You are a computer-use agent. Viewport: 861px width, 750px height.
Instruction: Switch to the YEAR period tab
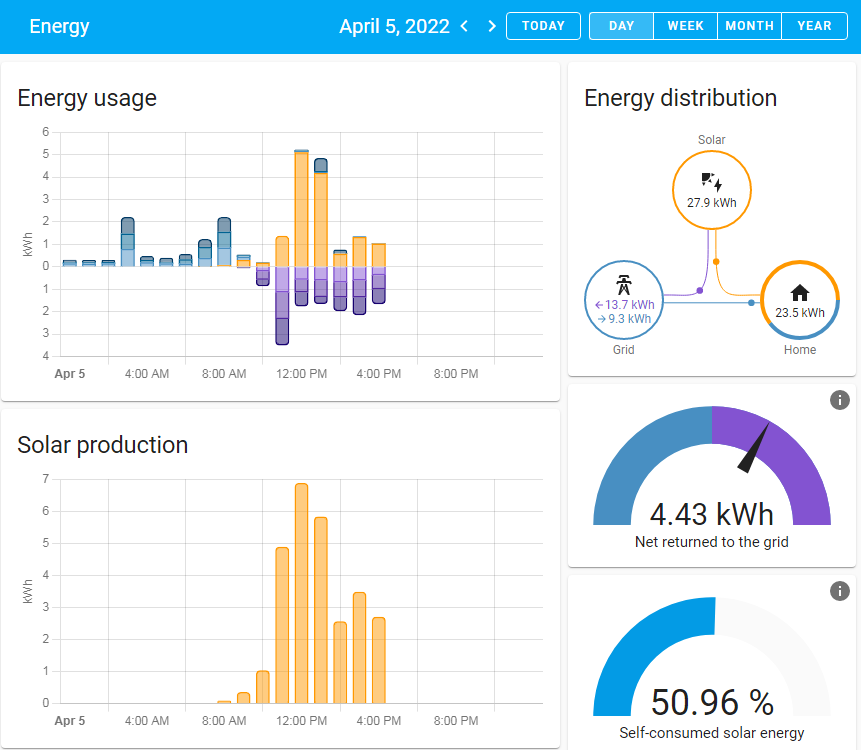[814, 26]
